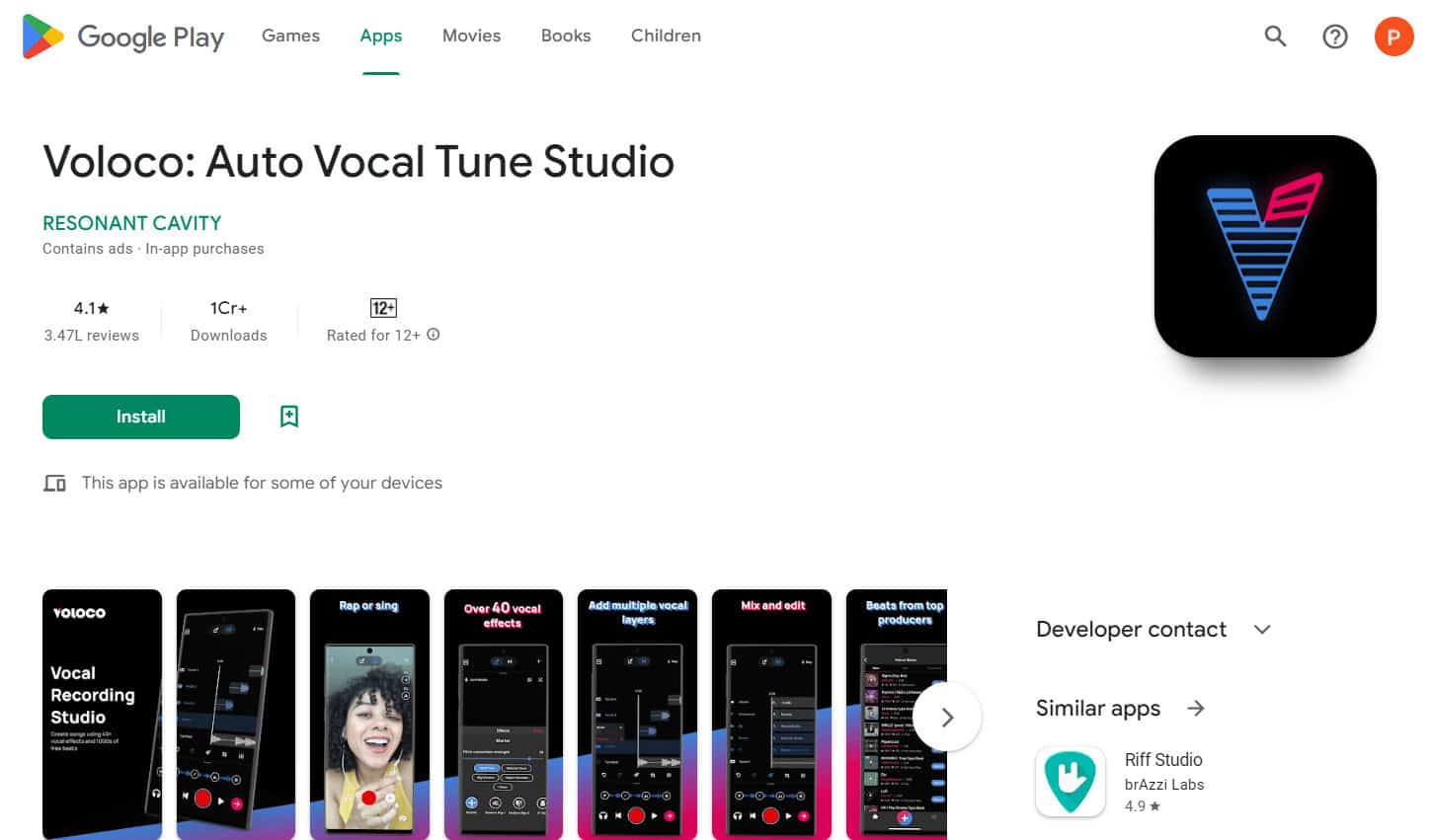Image resolution: width=1430 pixels, height=840 pixels.
Task: Go to Children tab
Action: [x=666, y=36]
